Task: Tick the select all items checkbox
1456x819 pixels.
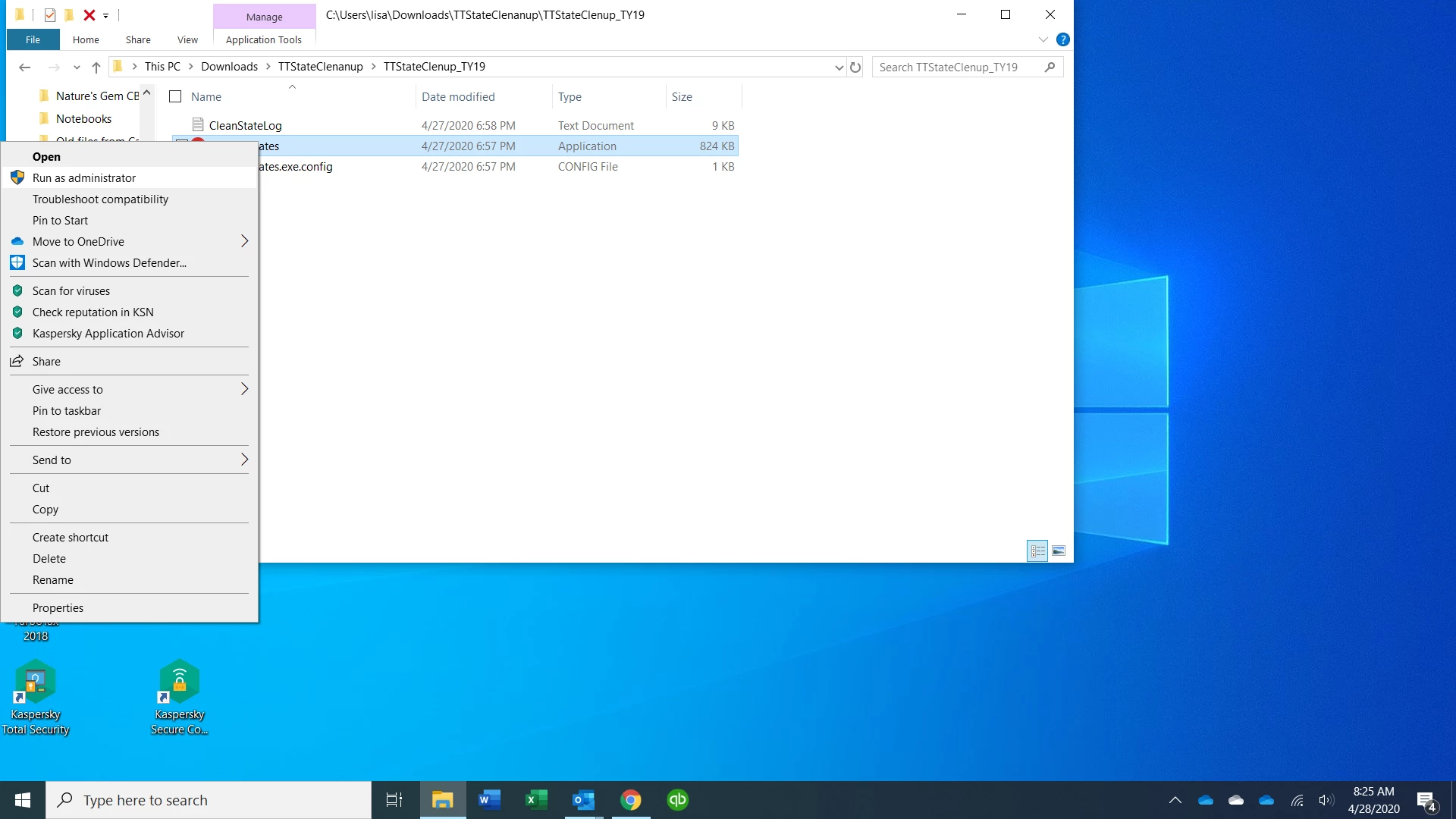Action: pos(175,96)
